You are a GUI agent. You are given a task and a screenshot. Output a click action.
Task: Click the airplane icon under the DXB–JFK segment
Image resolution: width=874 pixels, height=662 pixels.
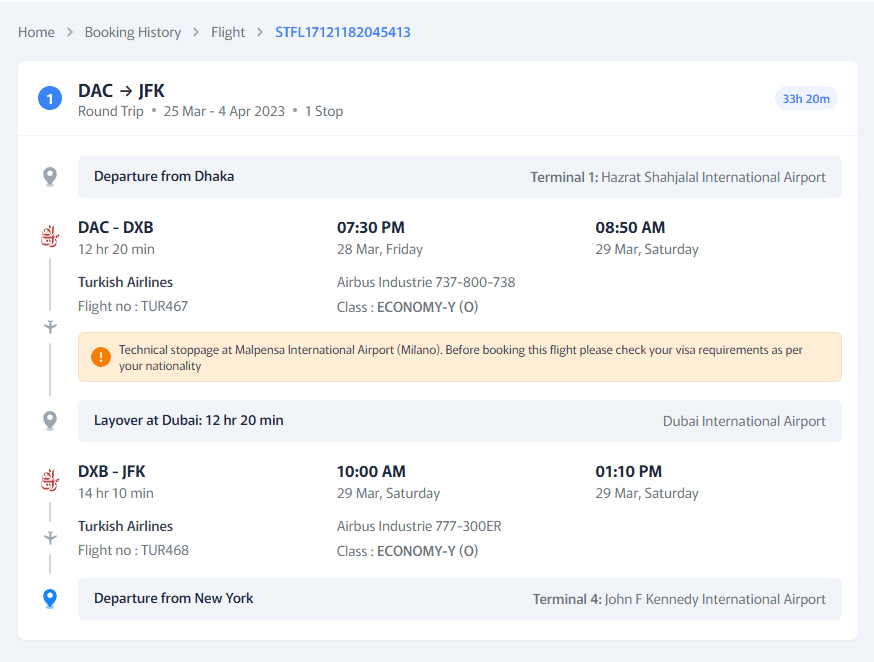(x=50, y=536)
